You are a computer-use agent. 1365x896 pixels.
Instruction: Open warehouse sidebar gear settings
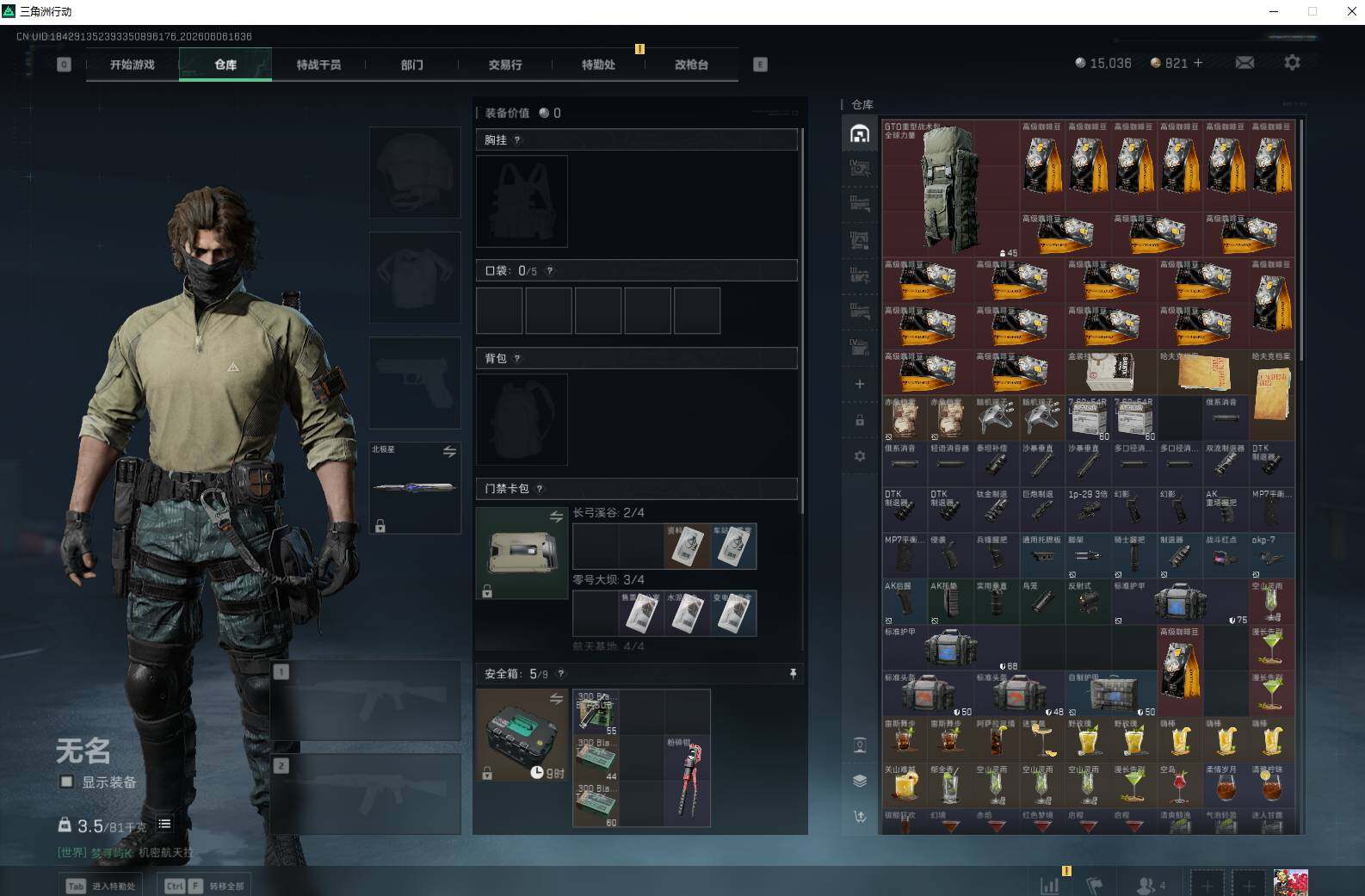(x=860, y=456)
